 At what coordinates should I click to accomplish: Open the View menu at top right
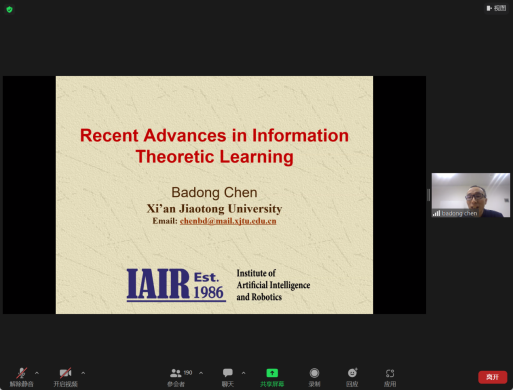[496, 8]
